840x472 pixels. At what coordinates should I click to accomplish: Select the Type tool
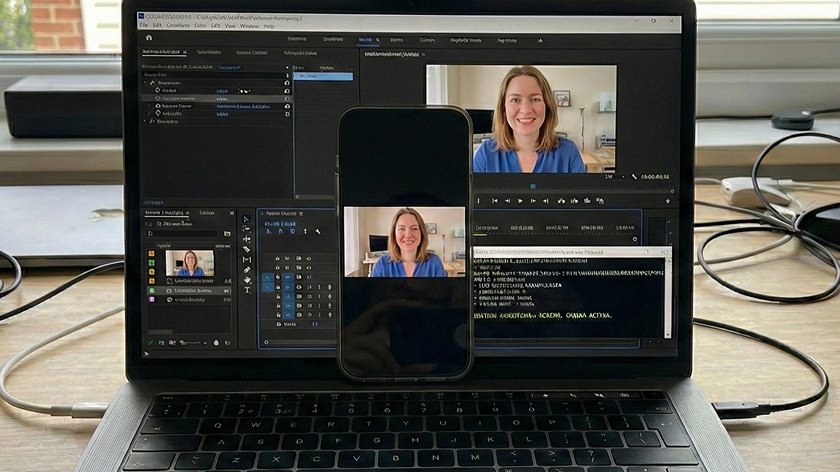click(246, 290)
